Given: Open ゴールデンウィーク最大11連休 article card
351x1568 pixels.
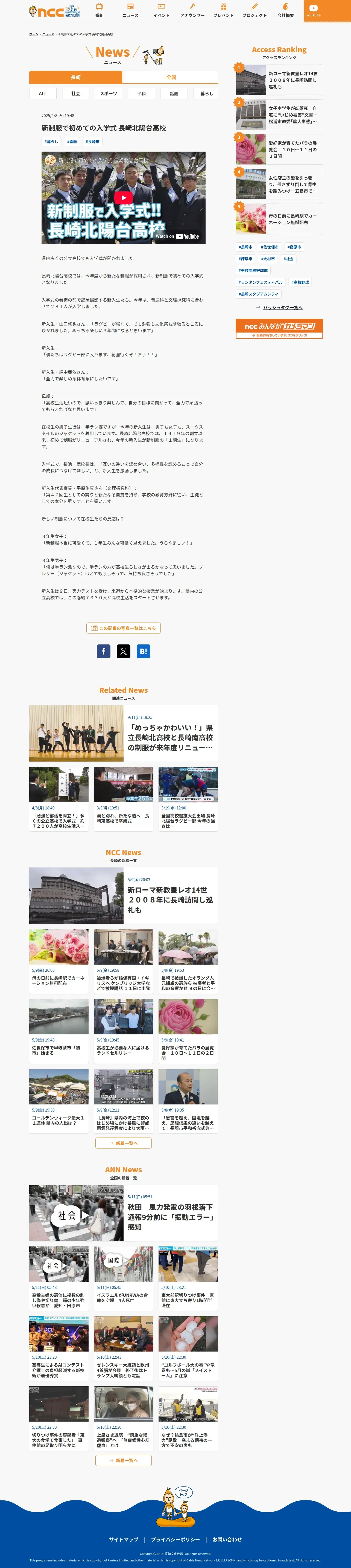Looking at the screenshot, I should pyautogui.click(x=59, y=1101).
